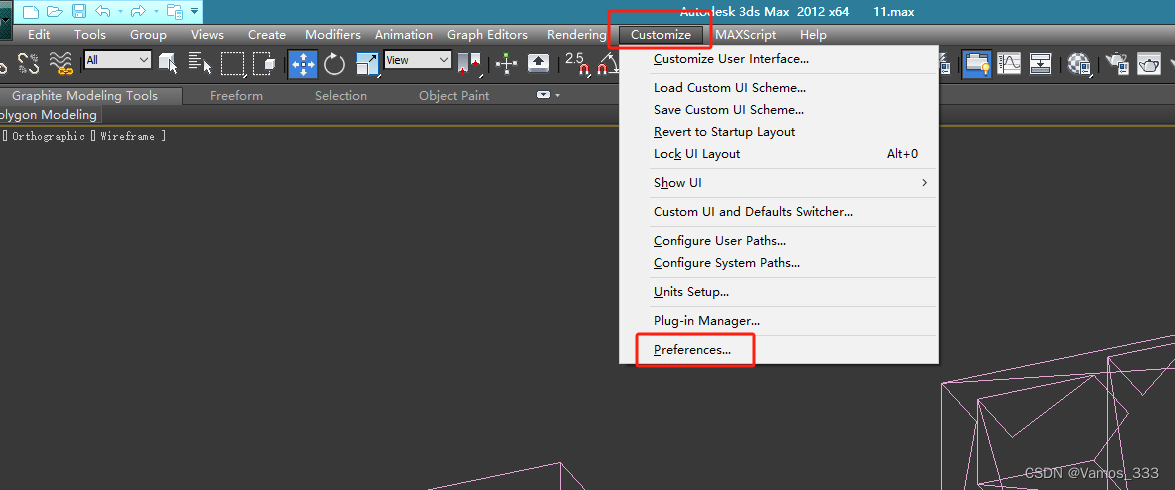Click the Use Pivot Point Center icon
1175x490 pixels.
[469, 64]
